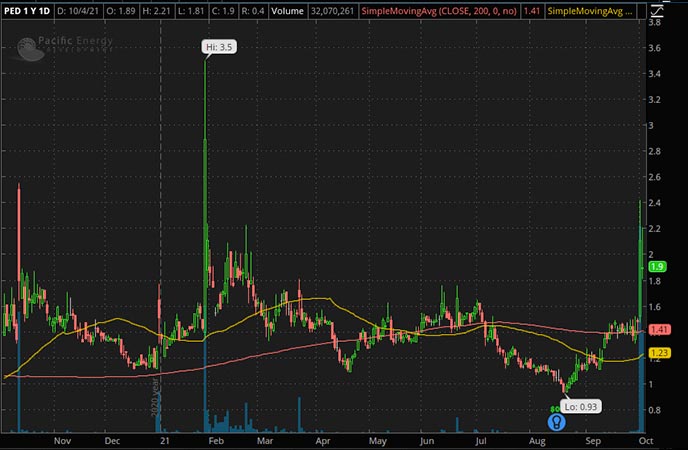The image size is (688, 450).
Task: Click the blue lightbulb idea icon
Action: (x=556, y=422)
